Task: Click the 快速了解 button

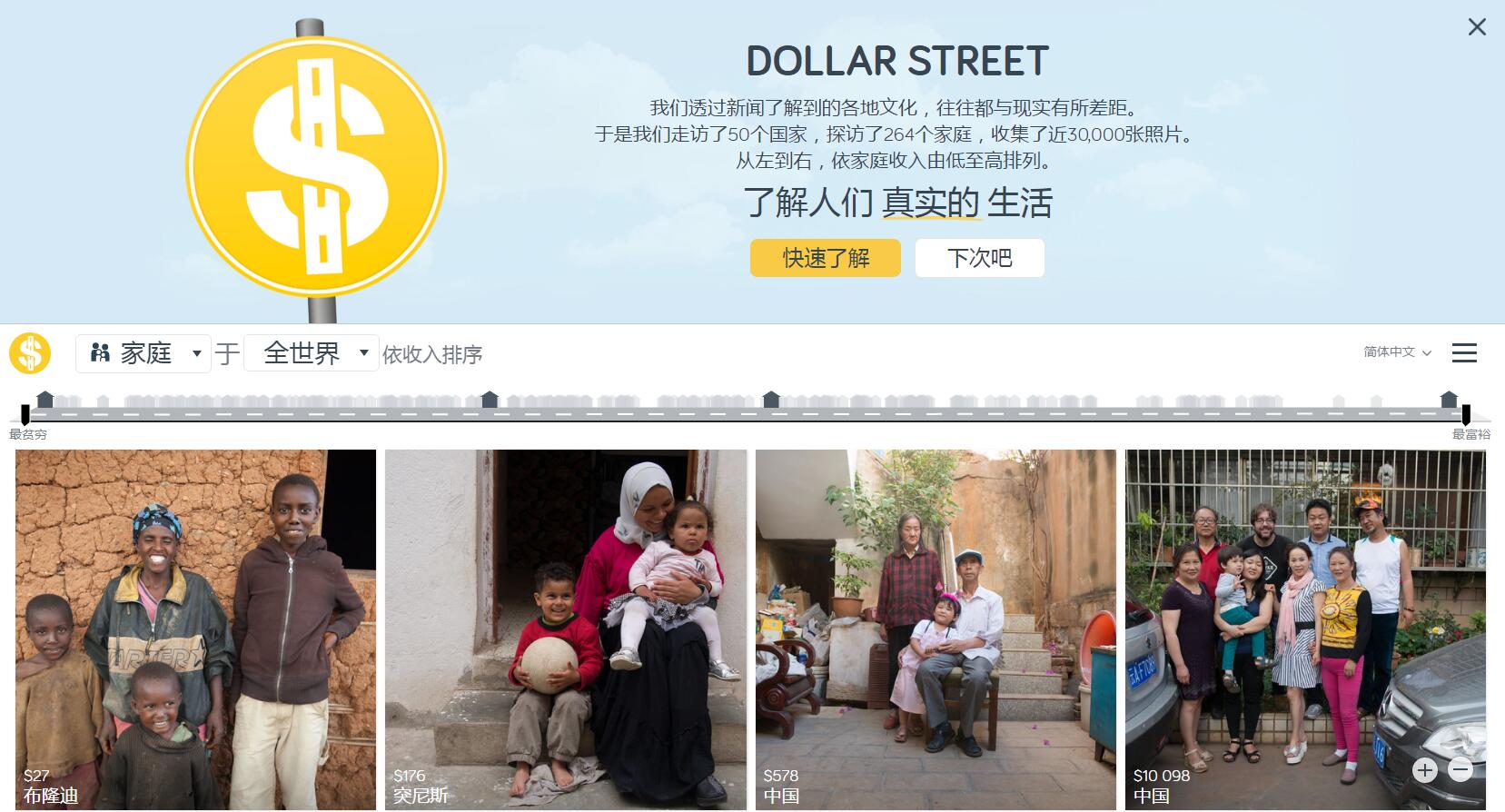Action: [826, 258]
